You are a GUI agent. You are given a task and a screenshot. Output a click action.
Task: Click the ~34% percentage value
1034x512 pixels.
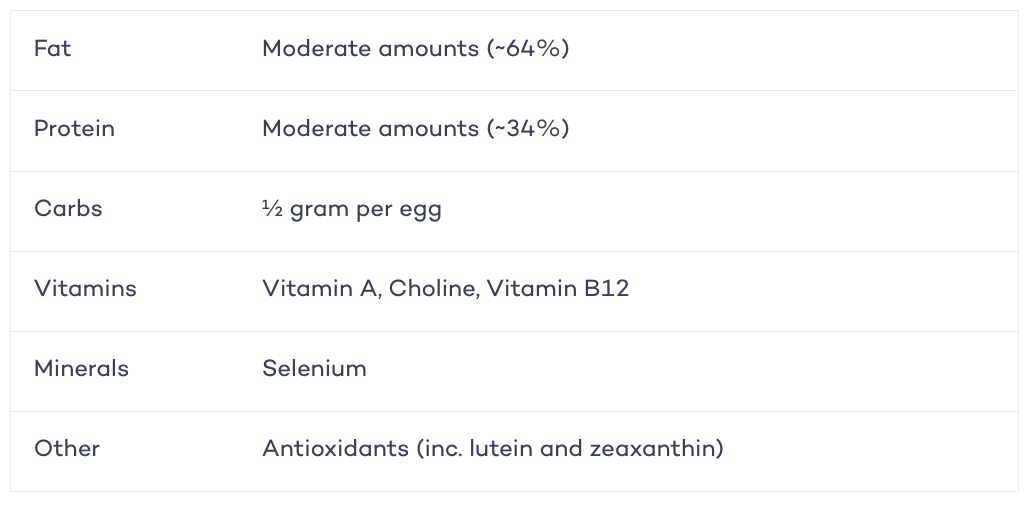(528, 129)
